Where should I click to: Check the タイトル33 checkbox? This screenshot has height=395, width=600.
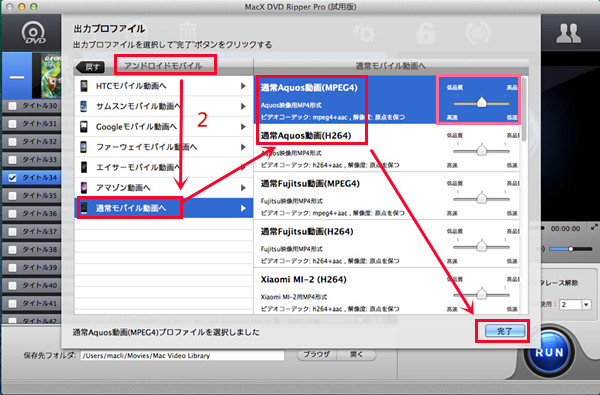[x=12, y=160]
